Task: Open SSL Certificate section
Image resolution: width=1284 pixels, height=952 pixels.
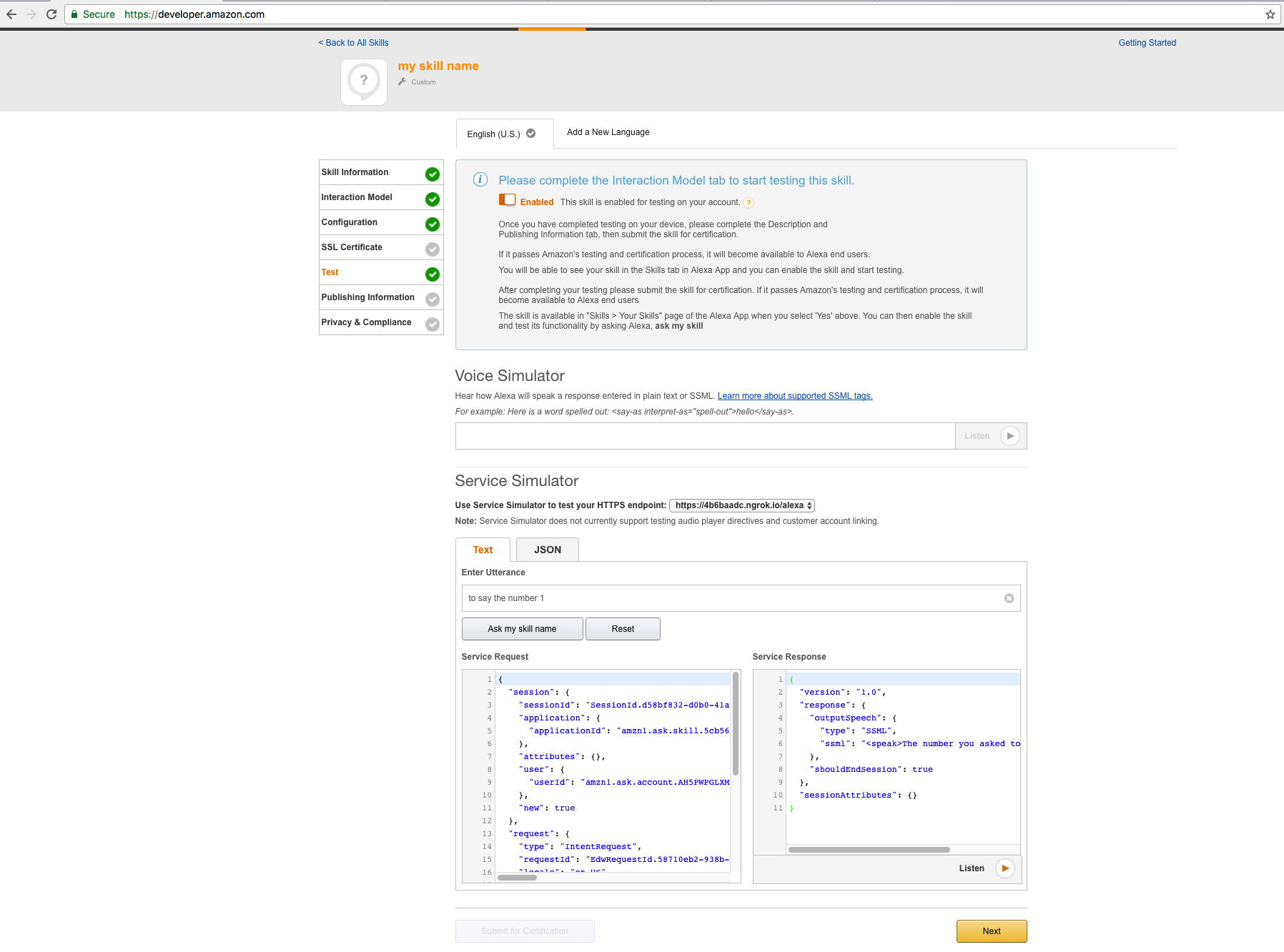Action: [381, 247]
